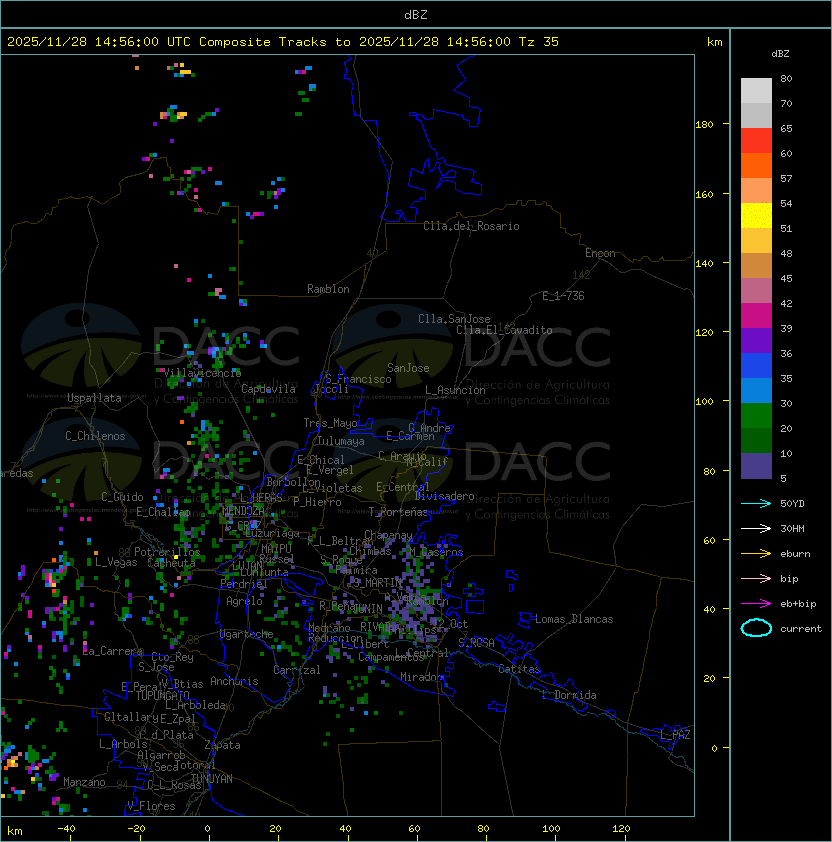The image size is (832, 842).
Task: Click the 'Lomas_Blancas' label
Action: pyautogui.click(x=574, y=619)
